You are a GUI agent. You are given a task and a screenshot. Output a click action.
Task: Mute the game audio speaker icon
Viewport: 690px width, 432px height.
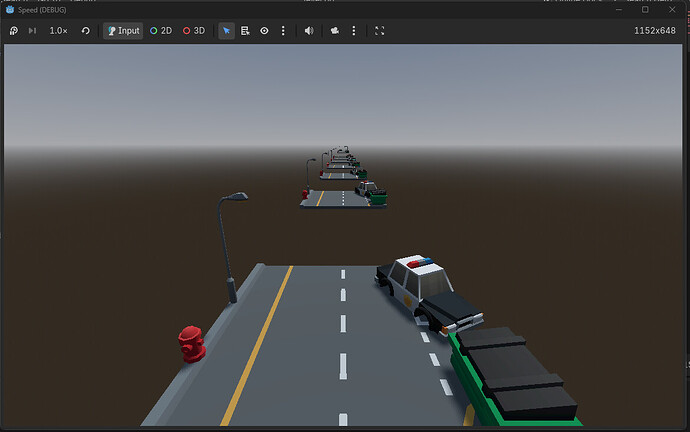[x=309, y=31]
